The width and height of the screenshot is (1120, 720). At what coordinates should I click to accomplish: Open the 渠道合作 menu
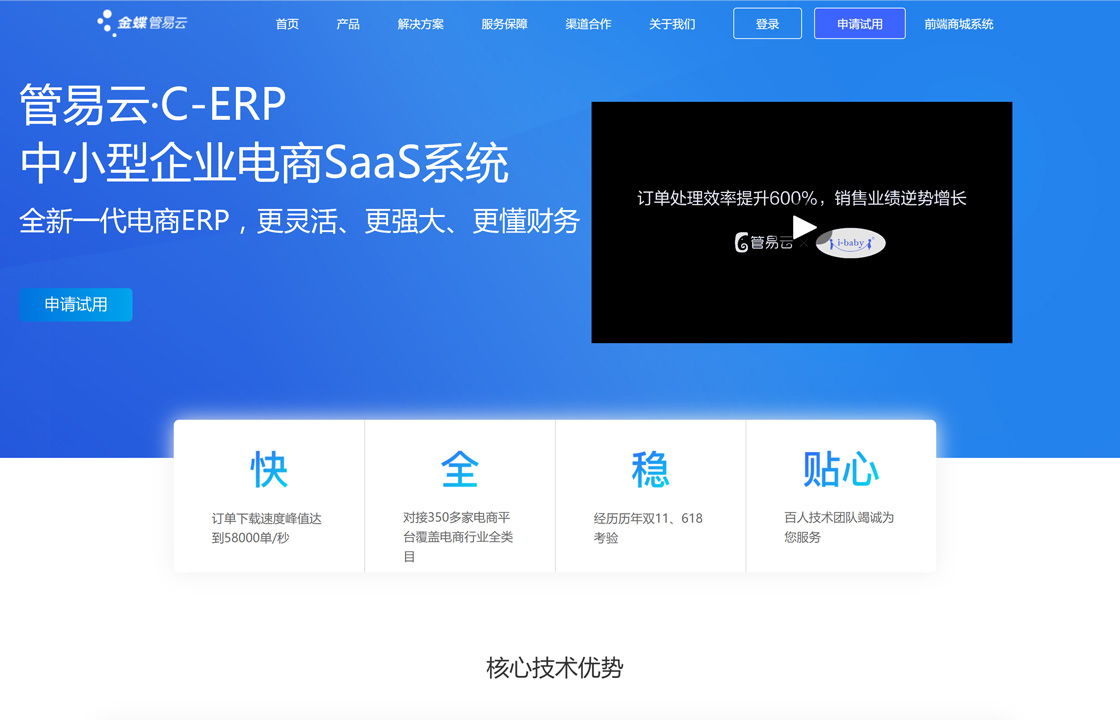click(589, 24)
